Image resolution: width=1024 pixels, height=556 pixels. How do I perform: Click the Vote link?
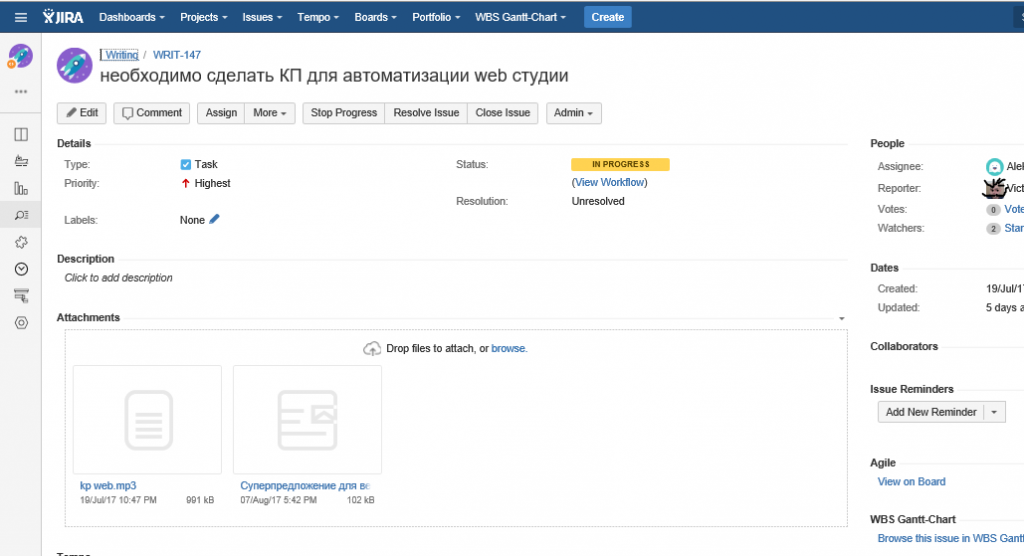coord(1014,210)
